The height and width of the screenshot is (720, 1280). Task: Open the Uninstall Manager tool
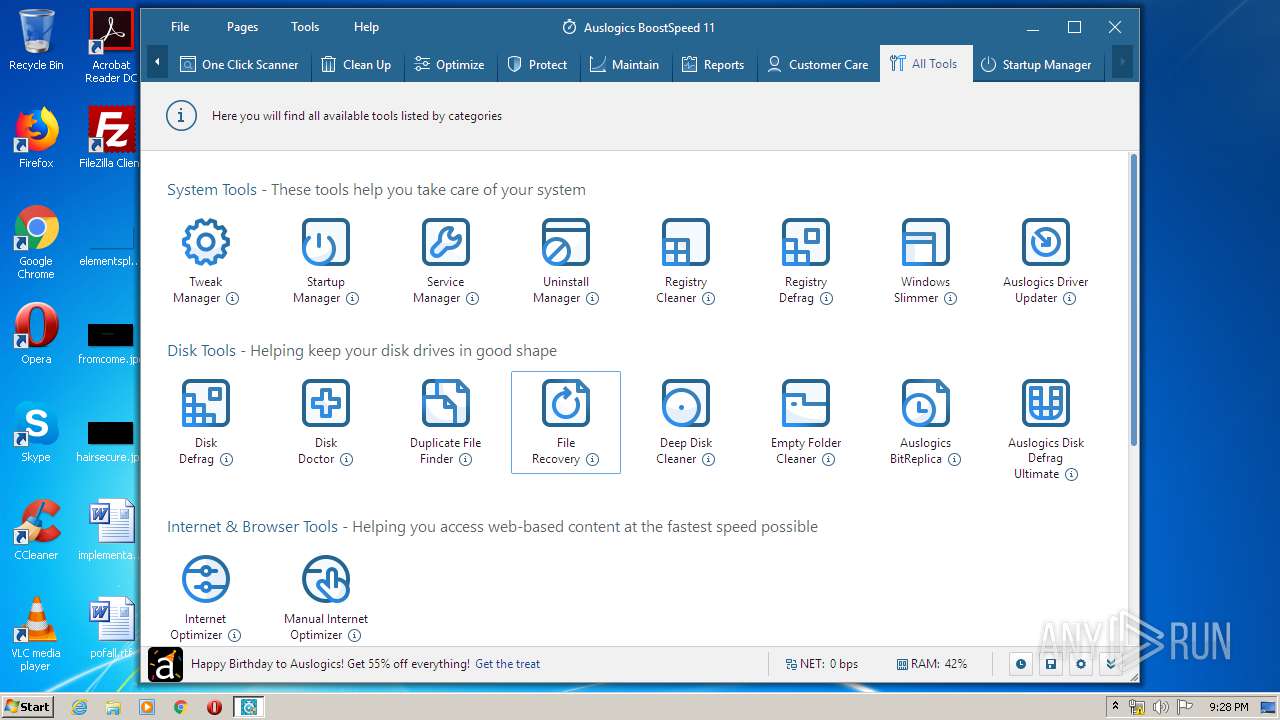pyautogui.click(x=565, y=262)
